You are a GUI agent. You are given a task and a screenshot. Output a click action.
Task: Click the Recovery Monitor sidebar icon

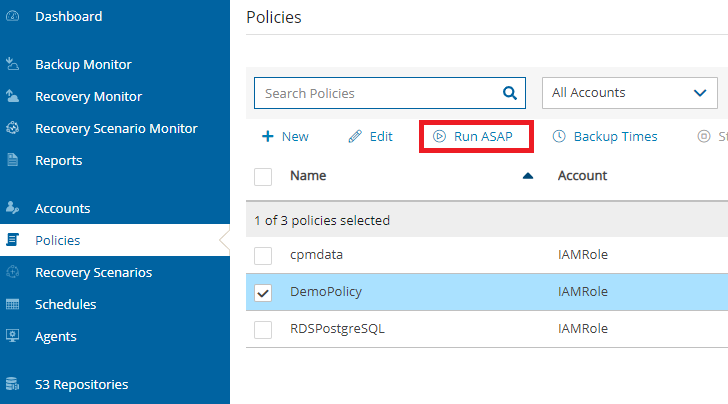pyautogui.click(x=13, y=97)
